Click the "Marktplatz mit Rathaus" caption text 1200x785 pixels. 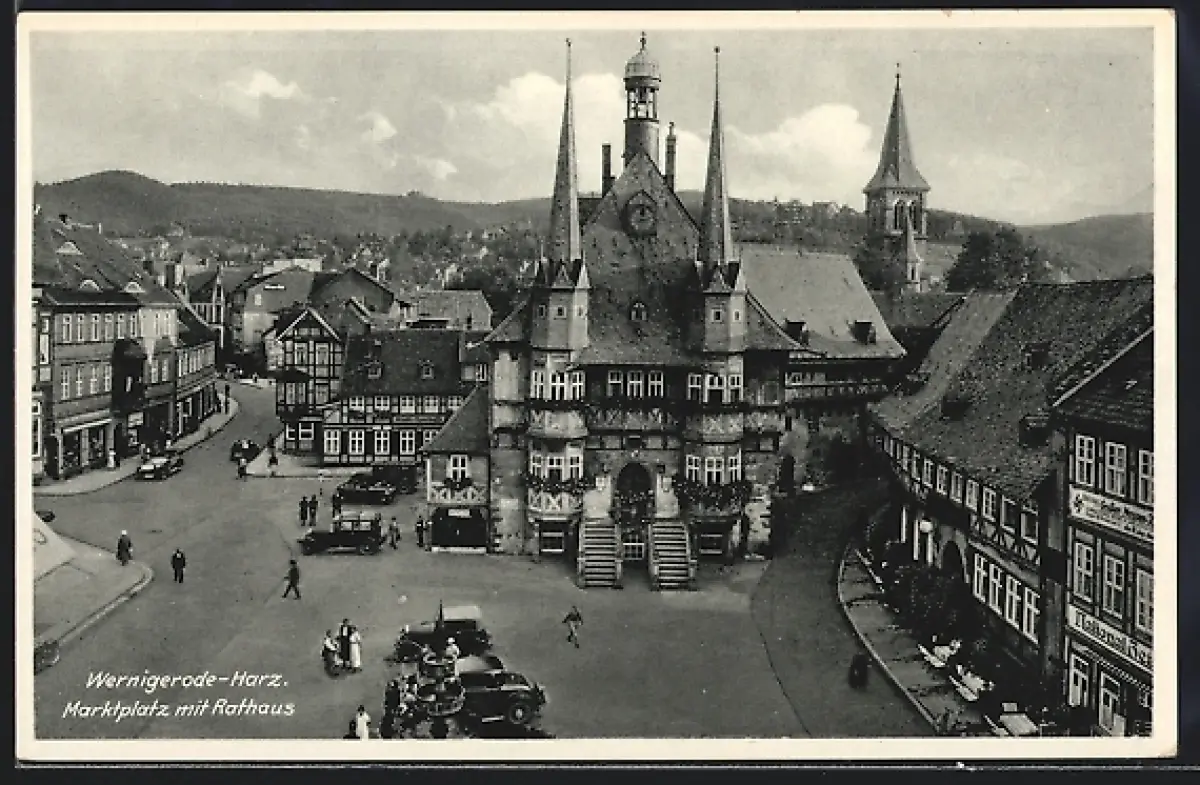point(178,709)
